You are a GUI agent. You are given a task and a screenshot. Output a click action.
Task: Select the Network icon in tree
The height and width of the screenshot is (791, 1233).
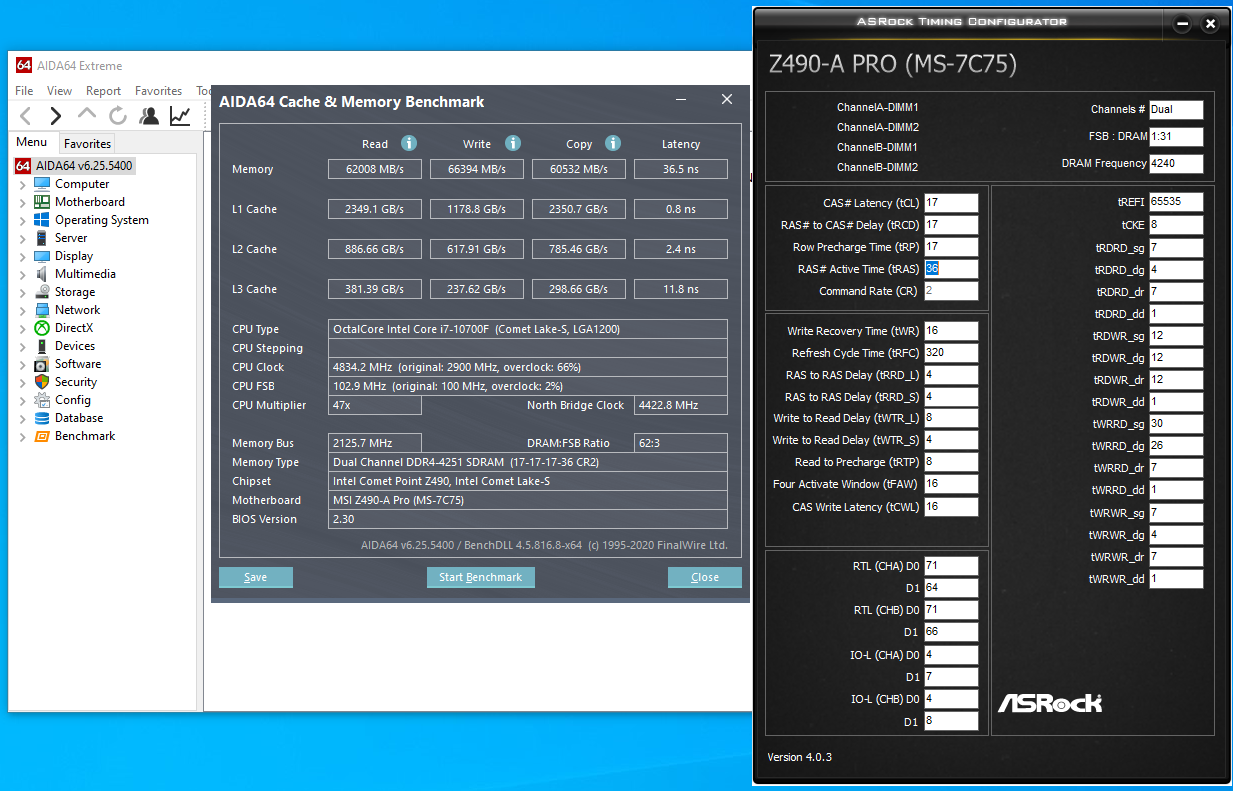42,310
